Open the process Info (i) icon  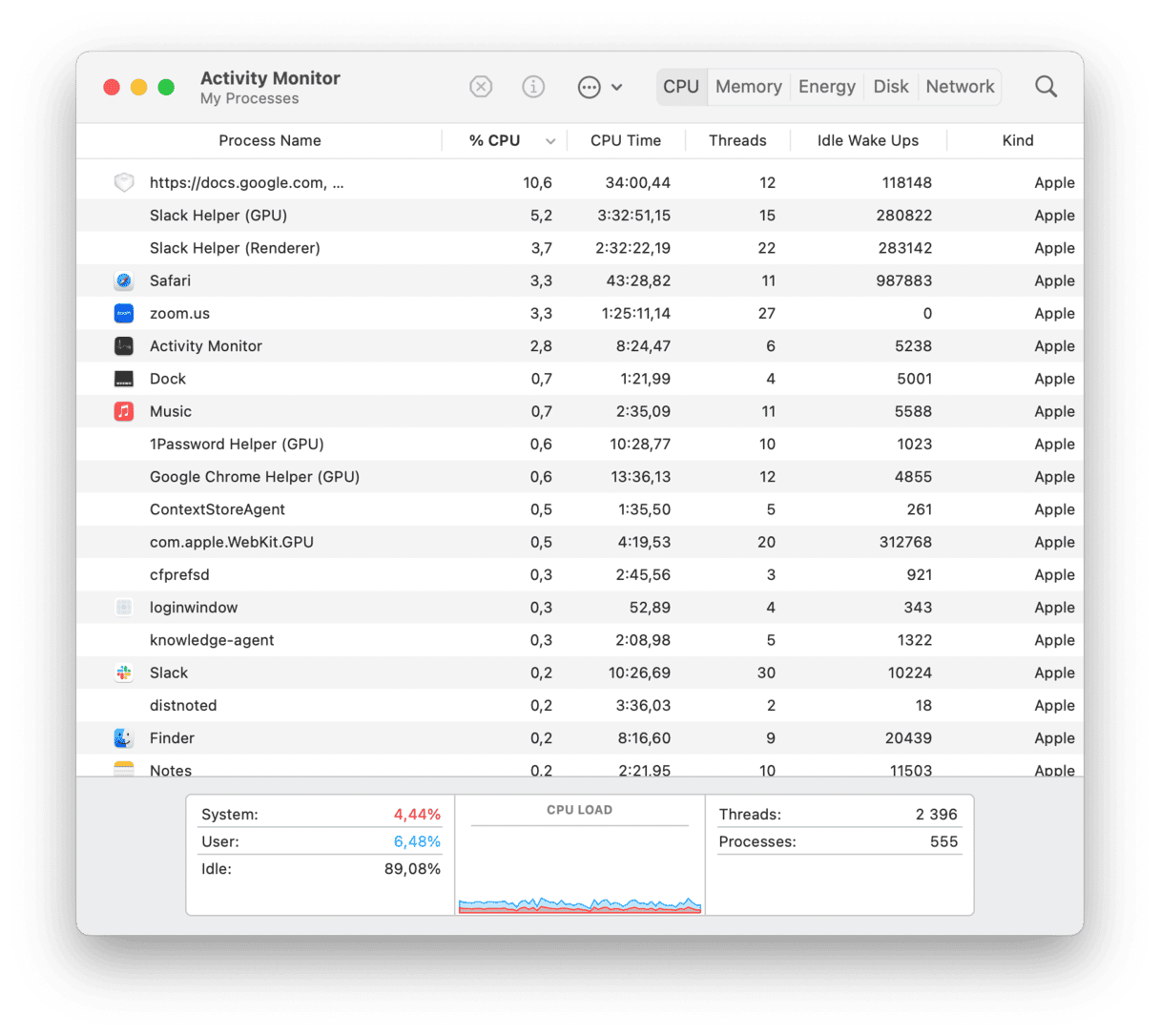533,87
